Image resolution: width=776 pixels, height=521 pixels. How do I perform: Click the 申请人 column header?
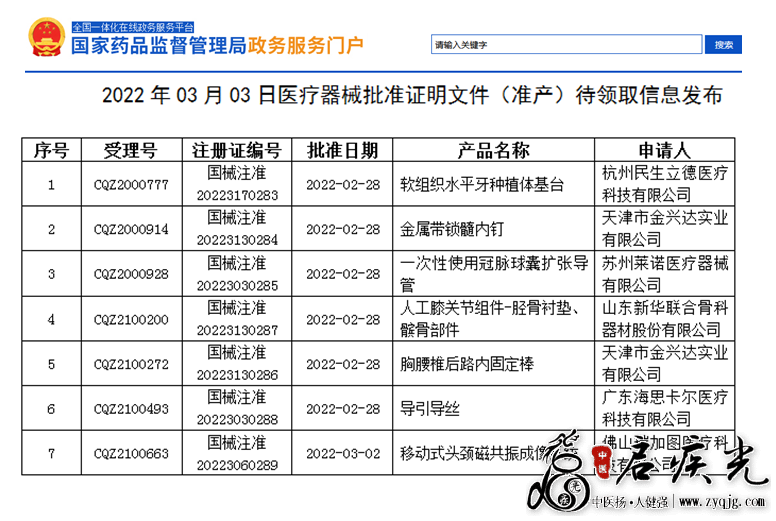664,150
